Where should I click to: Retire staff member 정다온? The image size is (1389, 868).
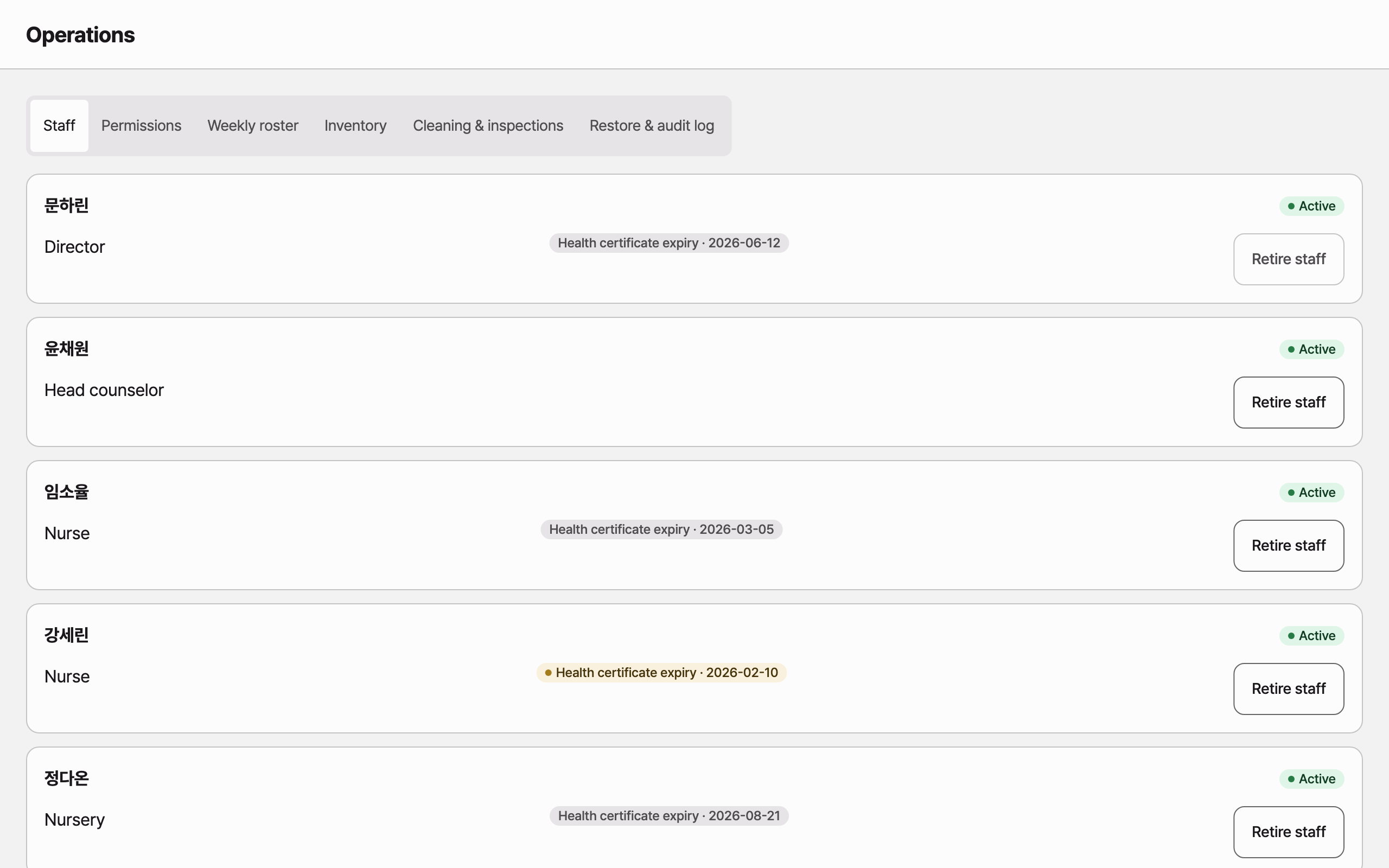click(1289, 832)
